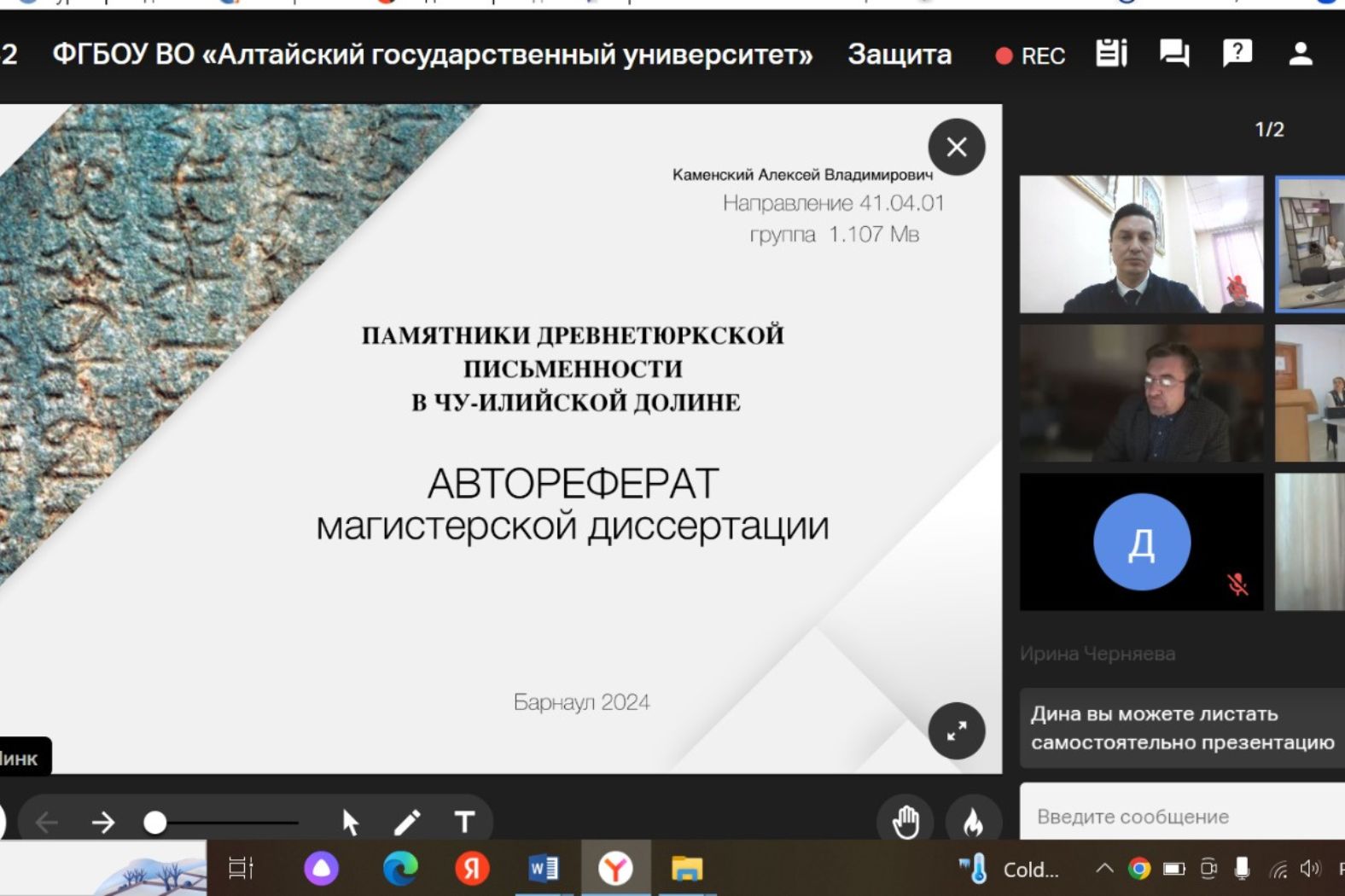Open the participants list icon
Image resolution: width=1345 pixels, height=896 pixels.
click(1300, 55)
